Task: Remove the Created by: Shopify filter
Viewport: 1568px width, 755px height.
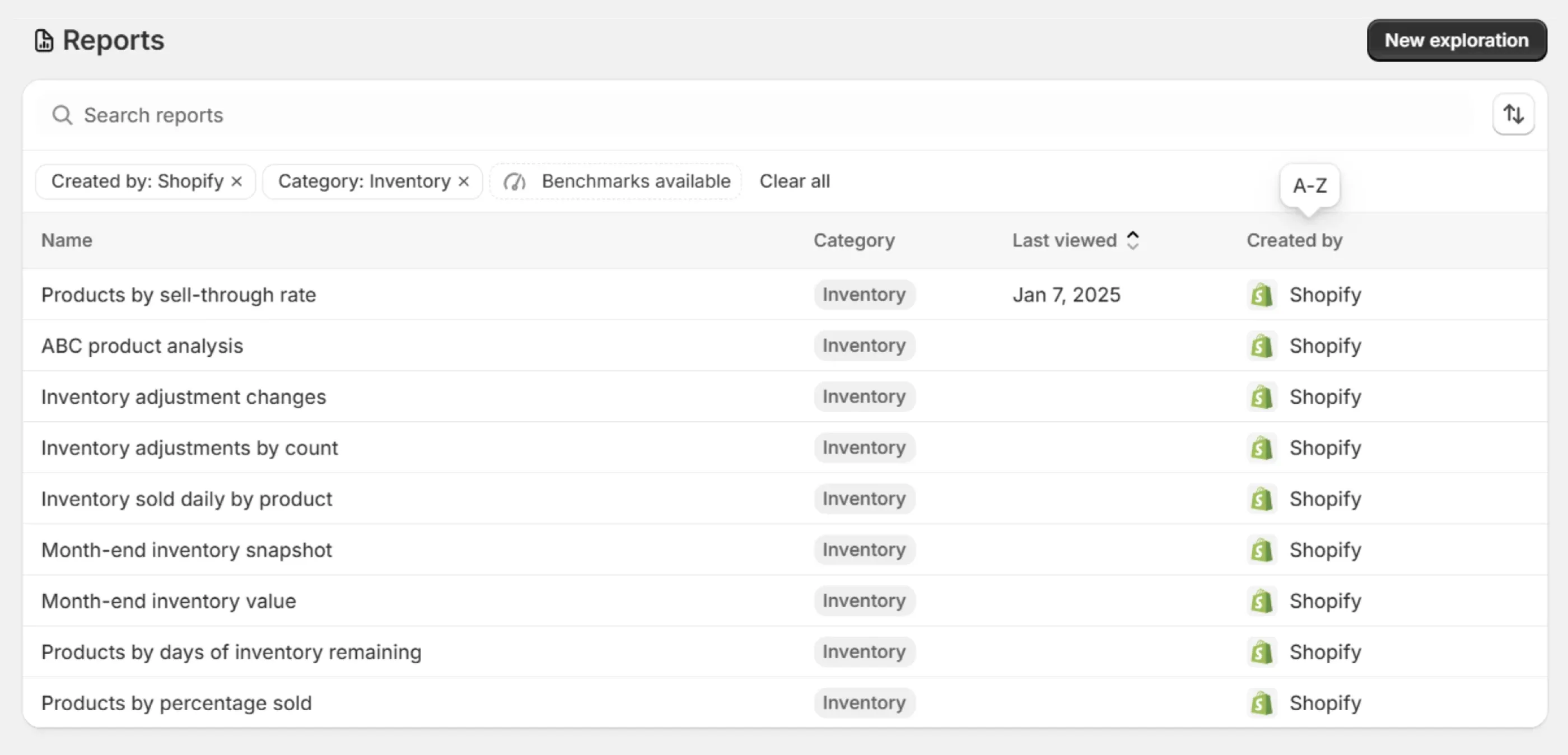Action: (x=237, y=181)
